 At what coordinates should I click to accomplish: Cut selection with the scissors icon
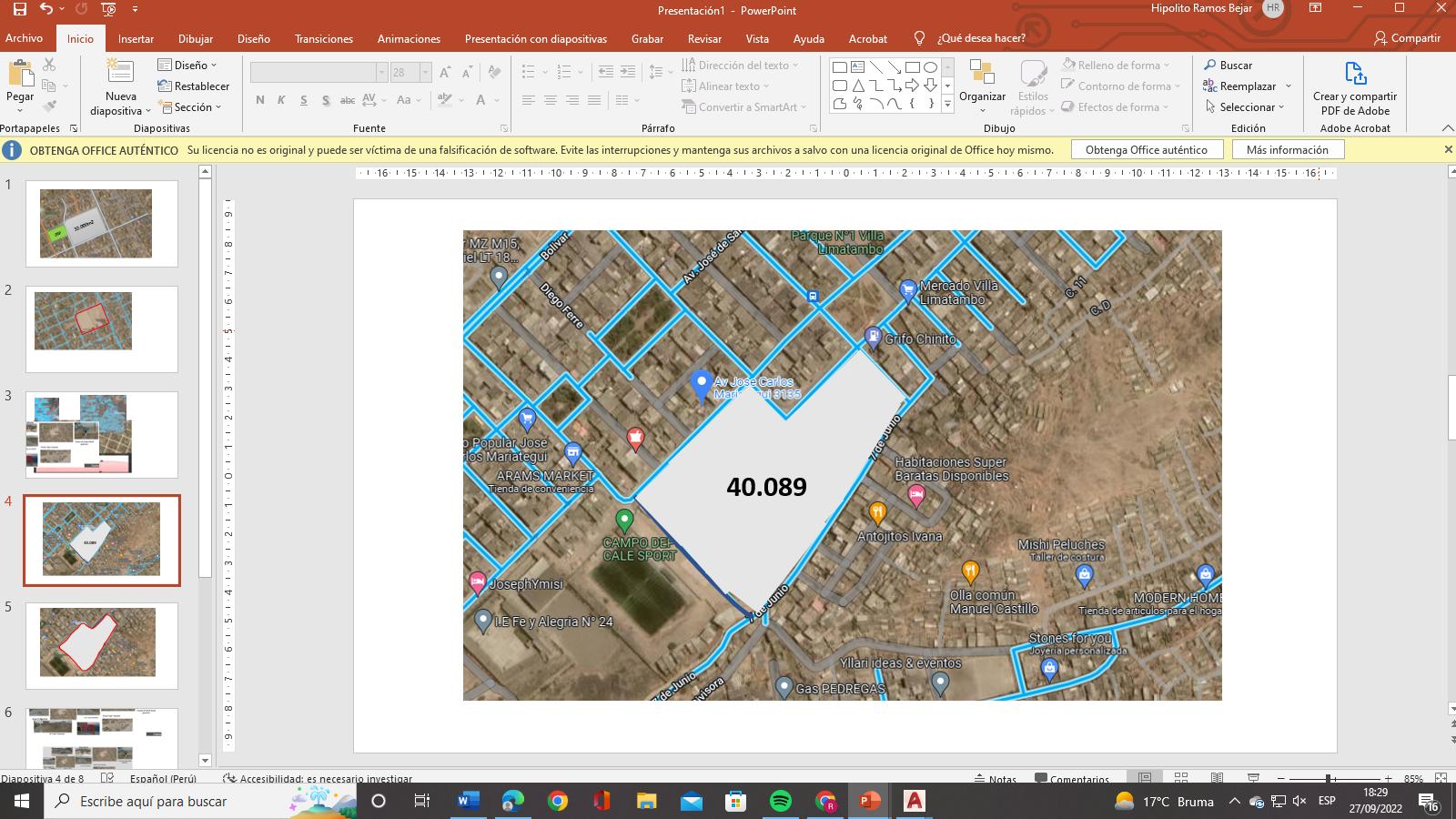49,66
